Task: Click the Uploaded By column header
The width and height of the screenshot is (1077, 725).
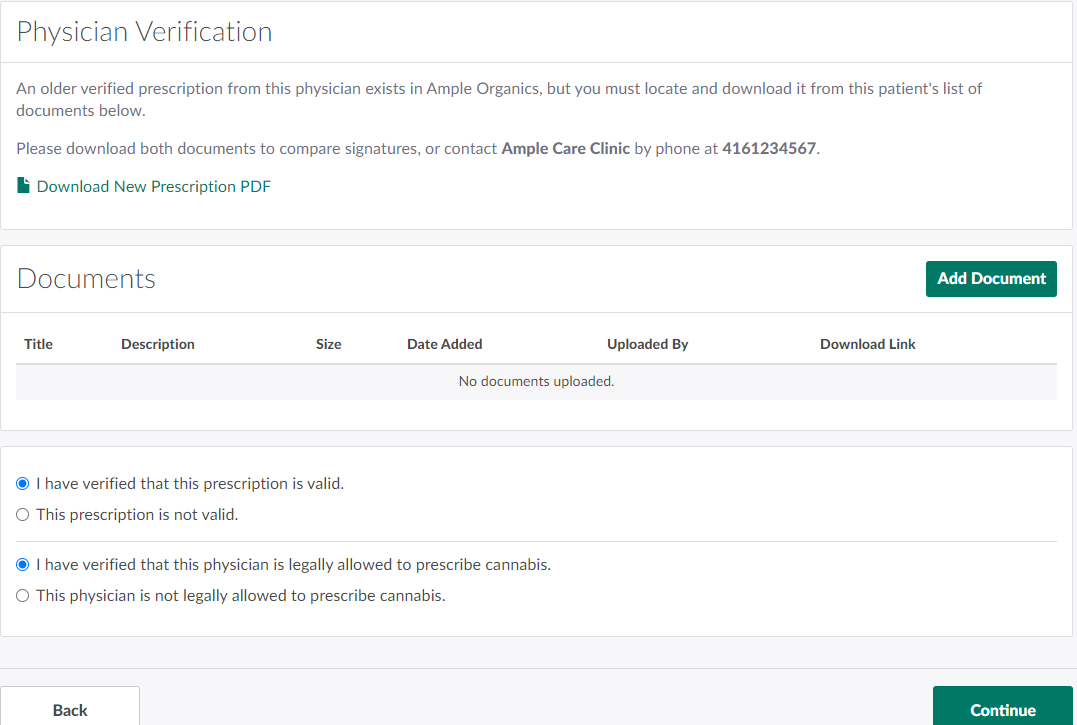Action: (647, 344)
